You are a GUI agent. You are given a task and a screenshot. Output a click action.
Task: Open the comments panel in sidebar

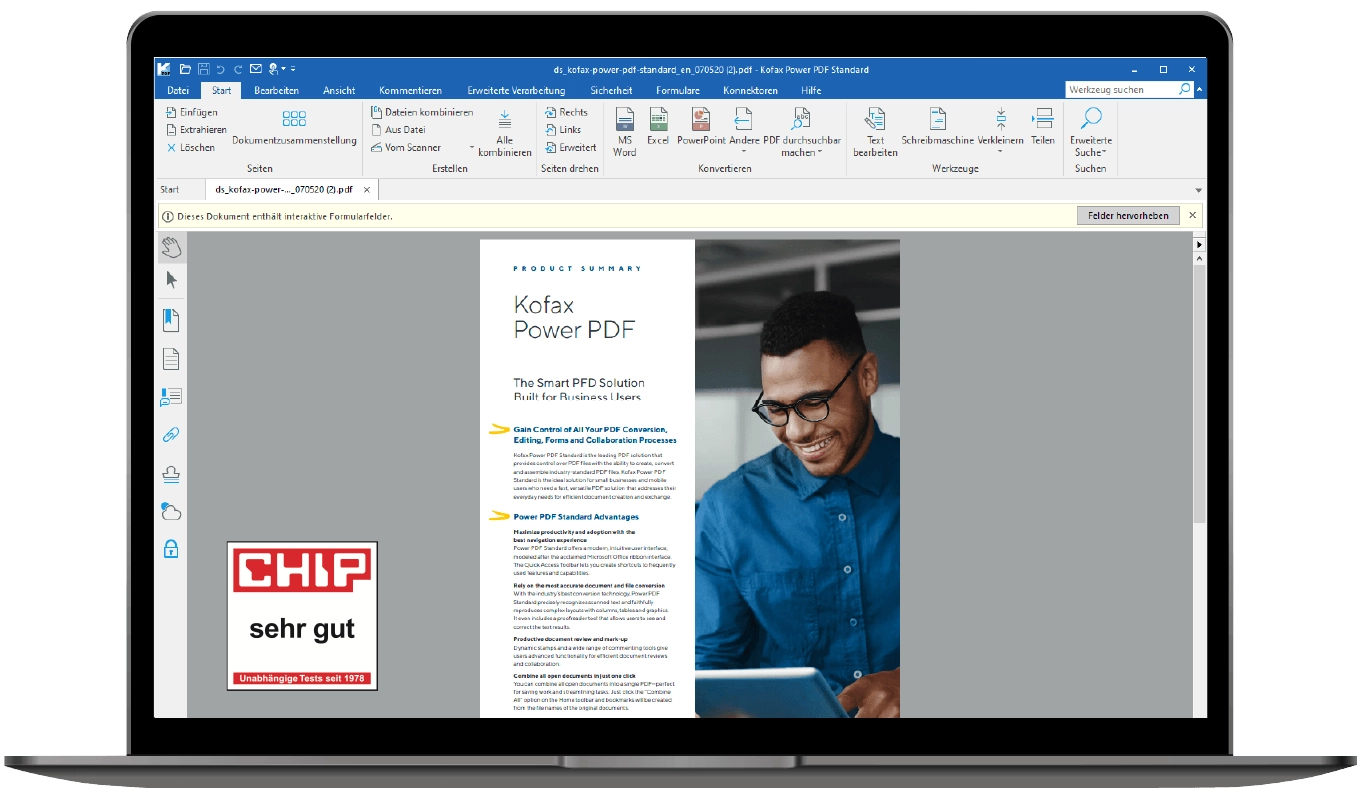click(171, 397)
